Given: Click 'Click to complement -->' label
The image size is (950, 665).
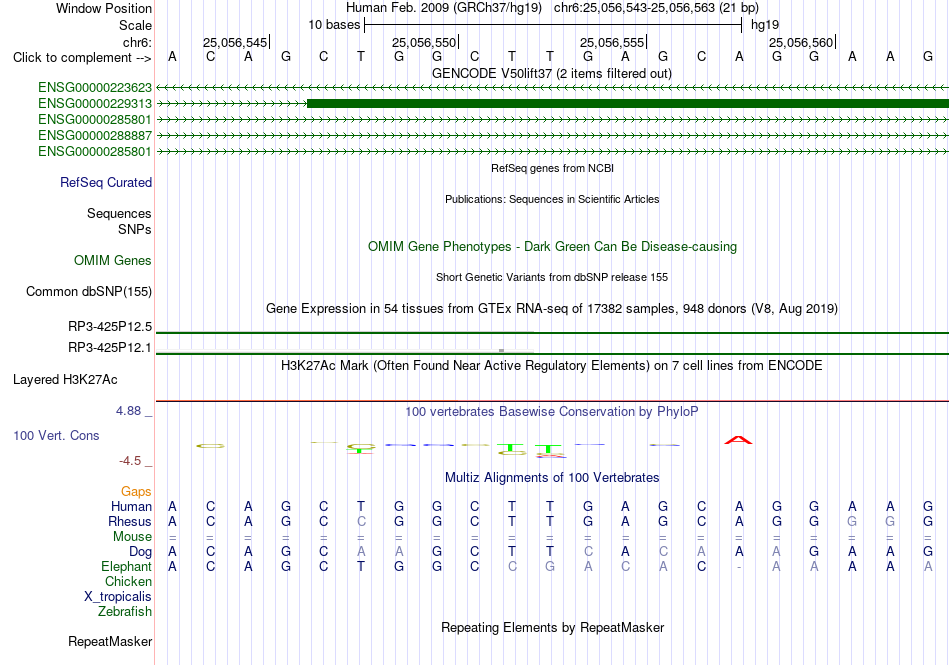Looking at the screenshot, I should [x=82, y=58].
